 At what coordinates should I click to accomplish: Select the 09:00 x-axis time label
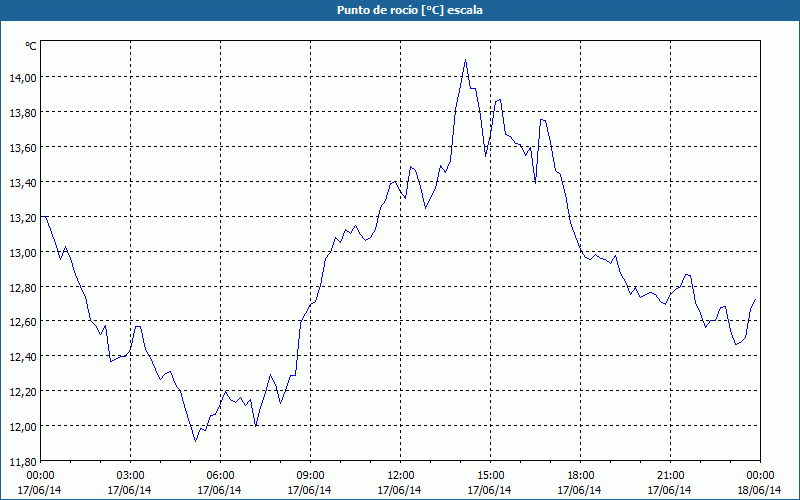pos(310,476)
